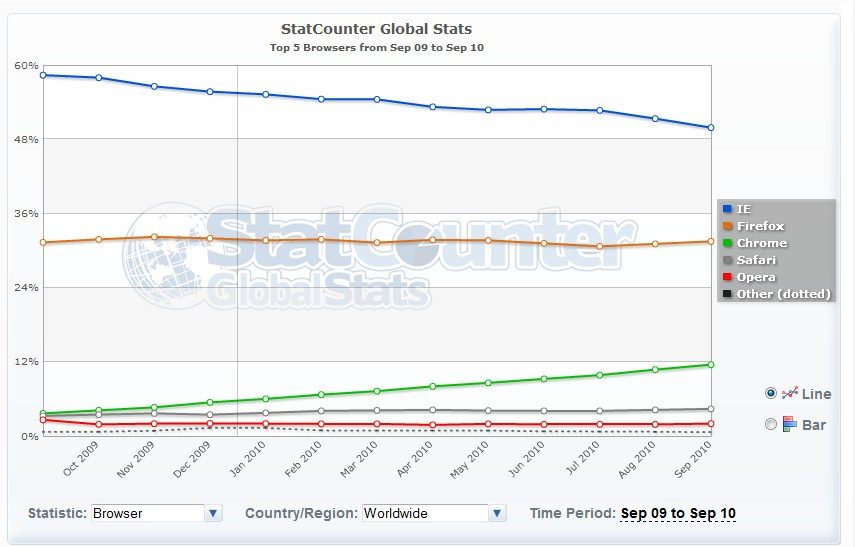This screenshot has height=547, width=855.
Task: Click the "StatCounter Global Stats" chart title
Action: [x=377, y=29]
